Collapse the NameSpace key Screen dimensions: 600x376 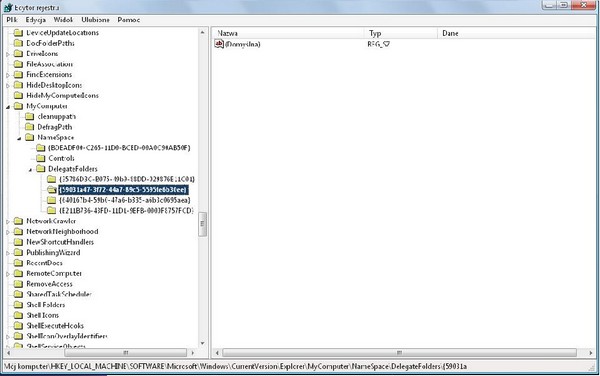tap(19, 138)
